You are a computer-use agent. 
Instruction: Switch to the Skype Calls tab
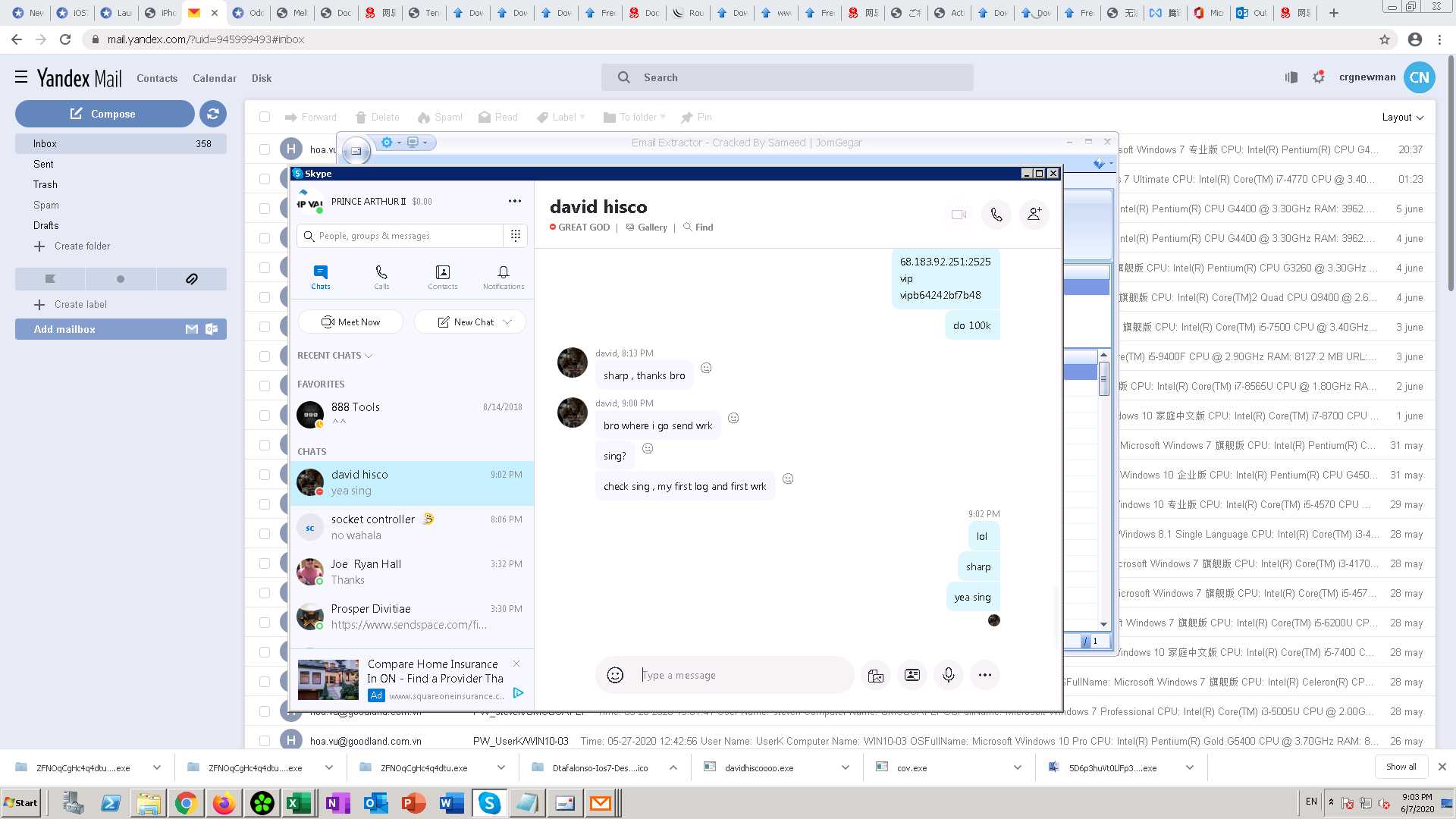click(x=381, y=276)
